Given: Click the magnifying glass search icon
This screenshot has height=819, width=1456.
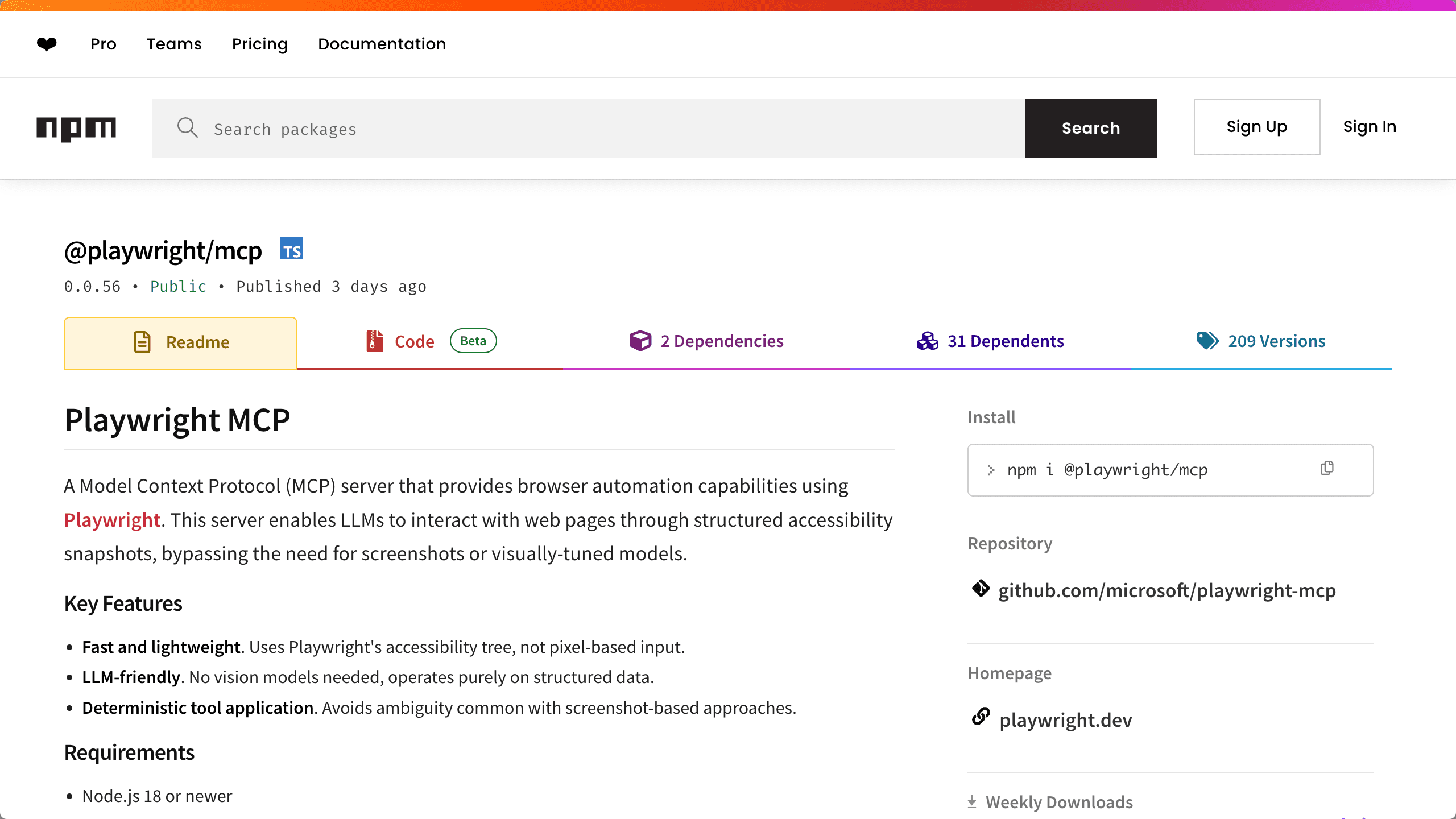Looking at the screenshot, I should (187, 129).
